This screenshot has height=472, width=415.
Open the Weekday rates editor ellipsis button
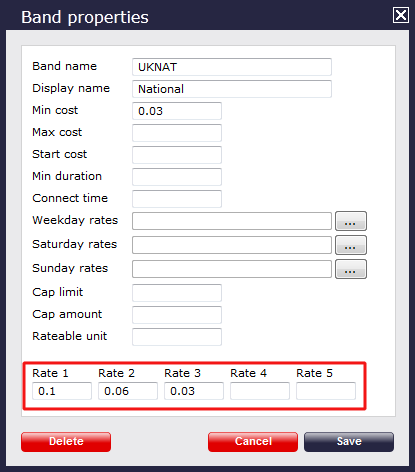click(351, 221)
